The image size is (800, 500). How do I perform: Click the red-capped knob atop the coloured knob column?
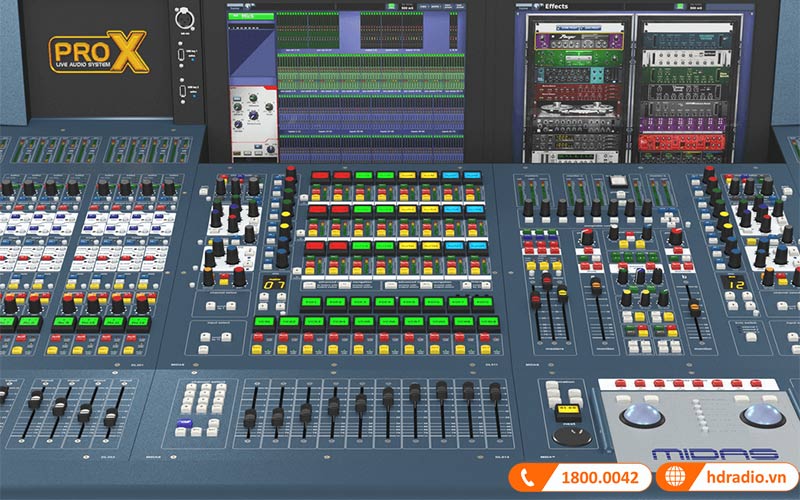tap(291, 173)
